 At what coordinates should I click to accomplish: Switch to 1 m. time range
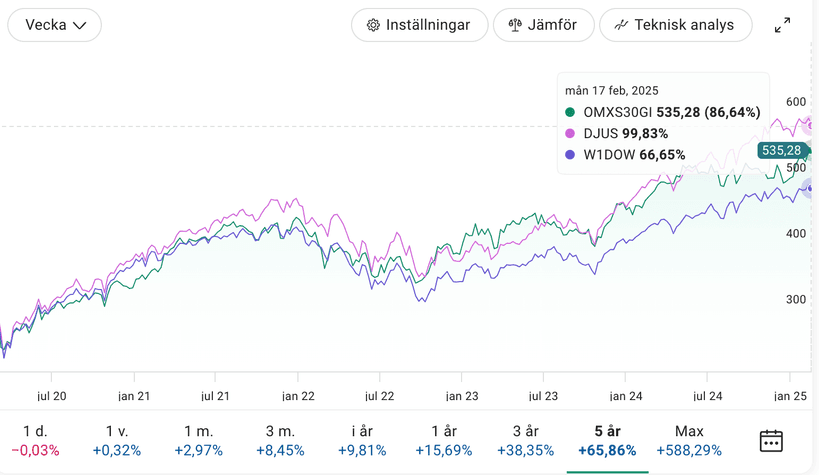[x=198, y=440]
